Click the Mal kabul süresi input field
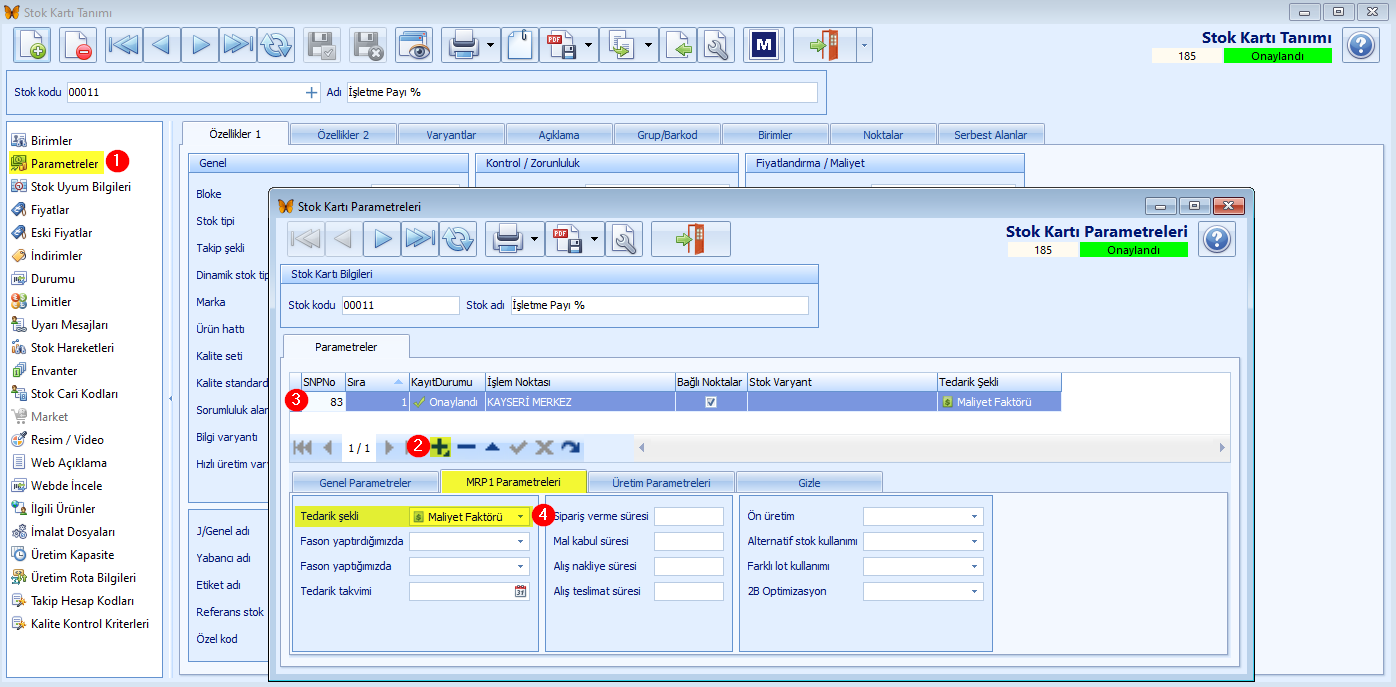The height and width of the screenshot is (687, 1396). pos(689,541)
